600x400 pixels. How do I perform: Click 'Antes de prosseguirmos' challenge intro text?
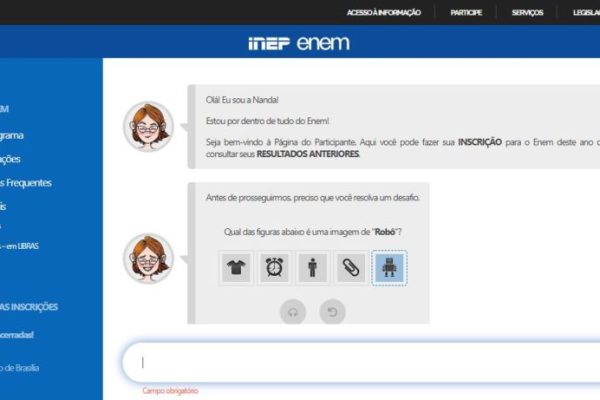313,198
